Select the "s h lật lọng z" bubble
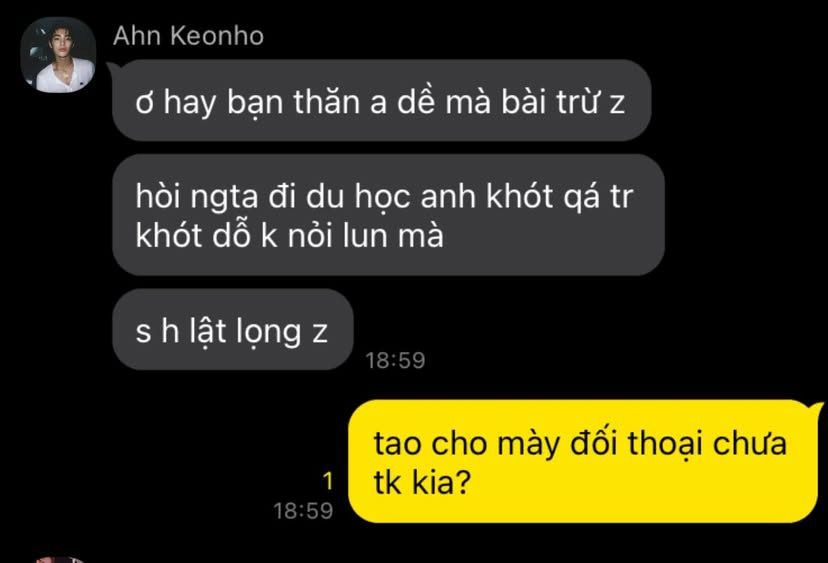The height and width of the screenshot is (563, 828). (232, 330)
